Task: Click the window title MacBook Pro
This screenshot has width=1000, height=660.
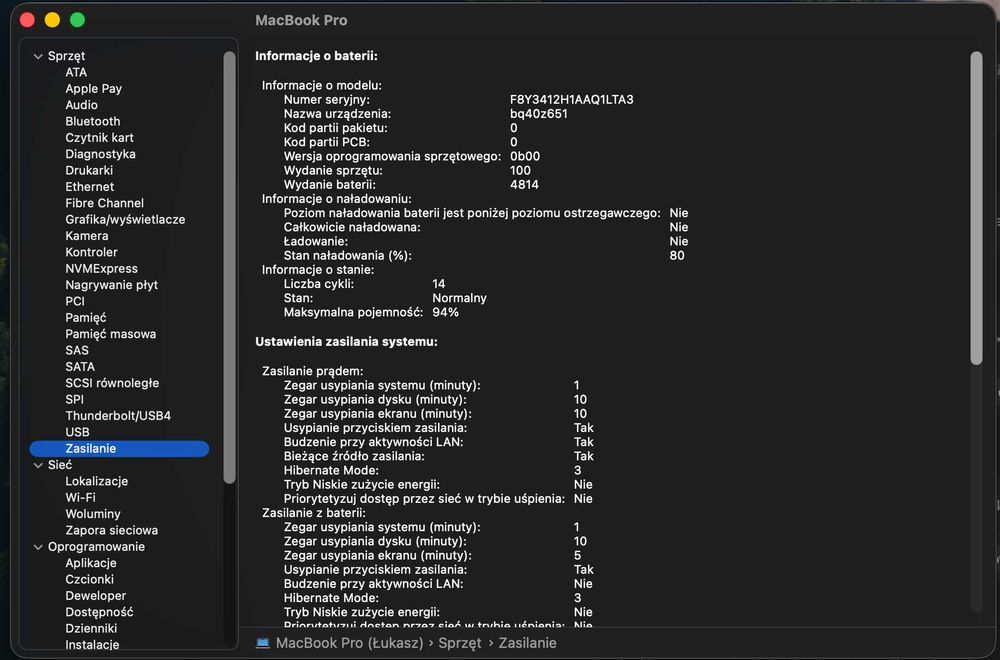Action: click(x=301, y=20)
